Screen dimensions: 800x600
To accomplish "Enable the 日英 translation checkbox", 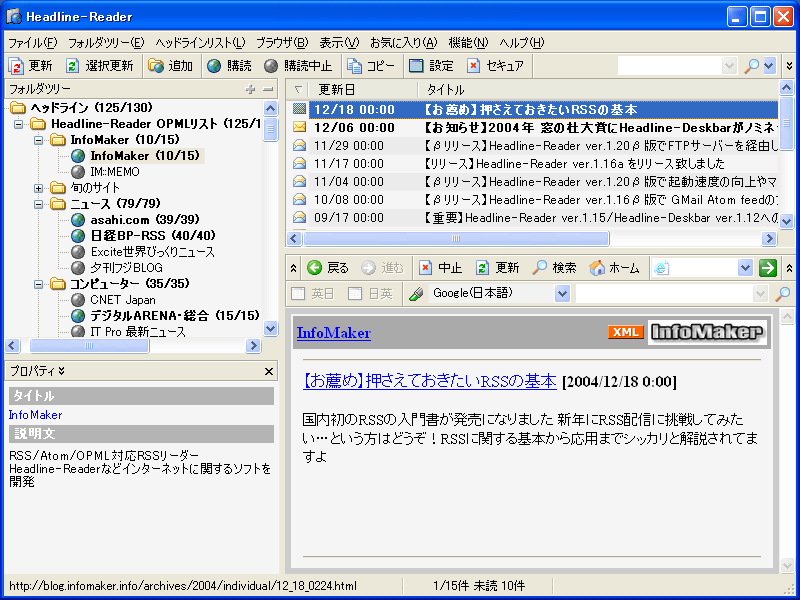I will coord(355,294).
